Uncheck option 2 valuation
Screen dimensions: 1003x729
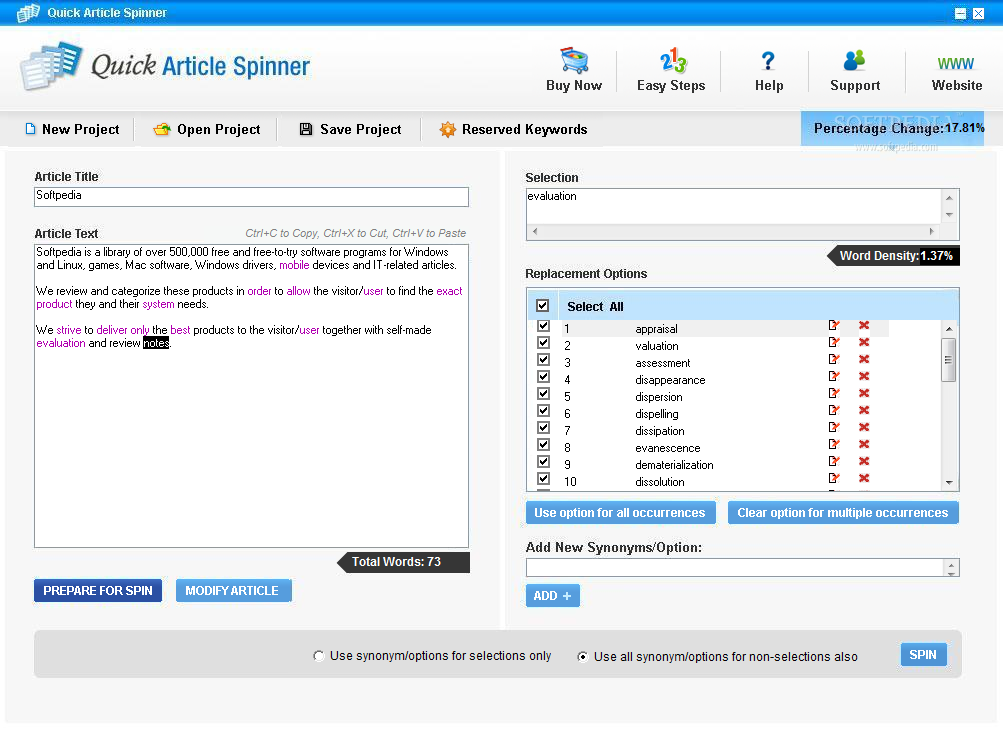pyautogui.click(x=543, y=342)
